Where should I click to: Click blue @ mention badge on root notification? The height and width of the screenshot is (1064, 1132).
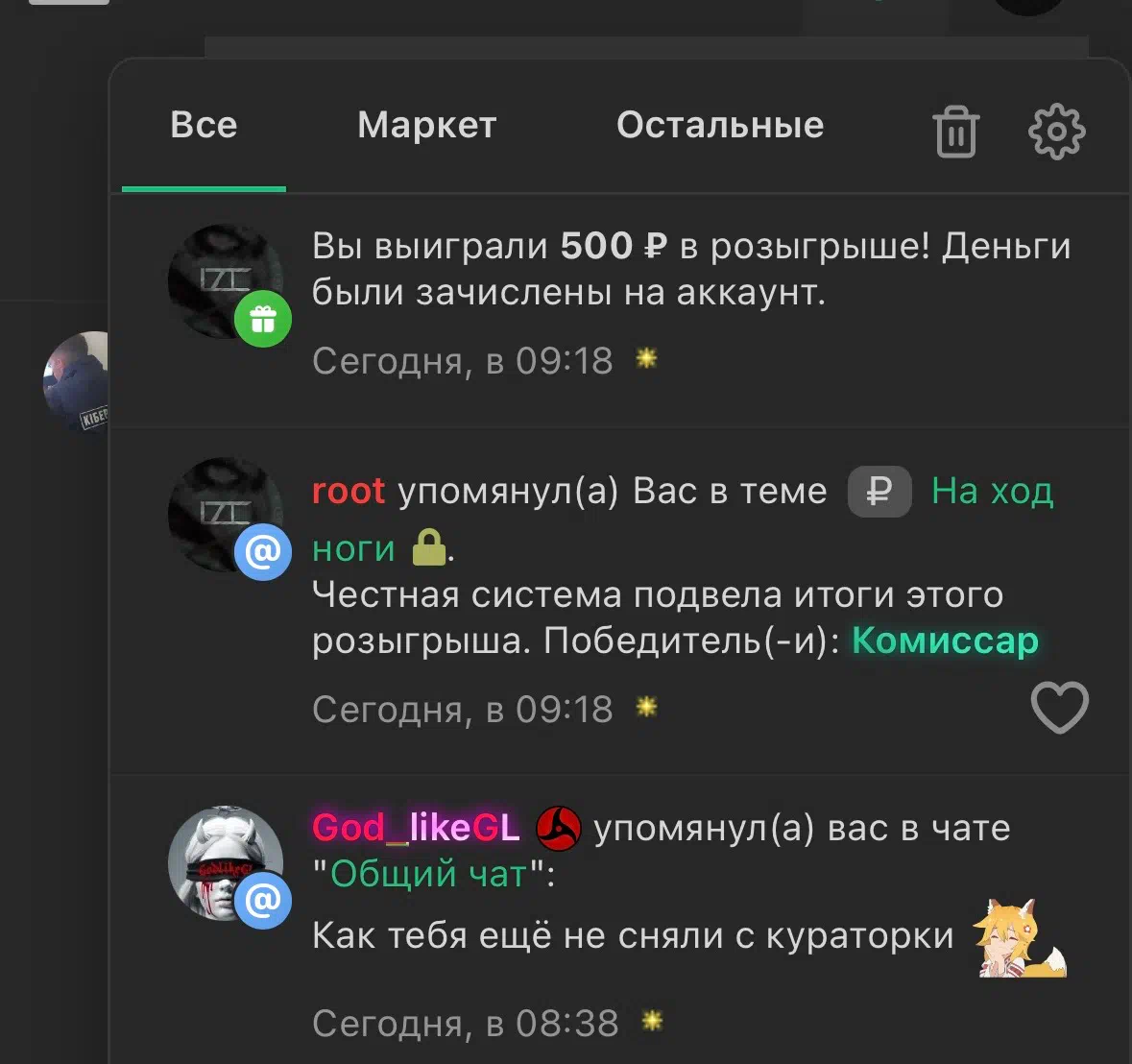pyautogui.click(x=263, y=552)
